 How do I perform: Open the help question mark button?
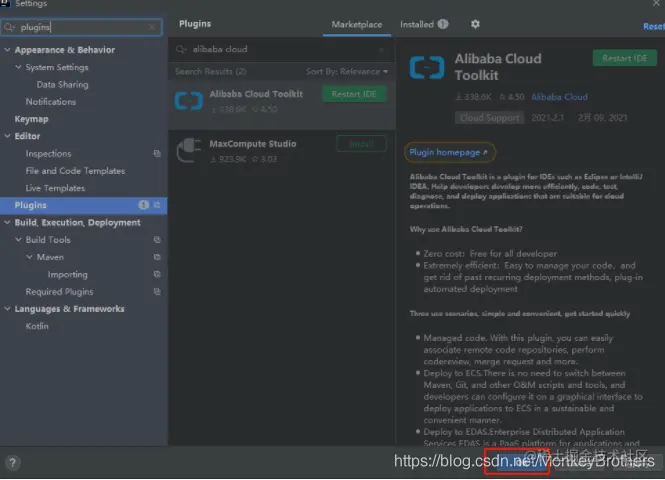[13, 463]
